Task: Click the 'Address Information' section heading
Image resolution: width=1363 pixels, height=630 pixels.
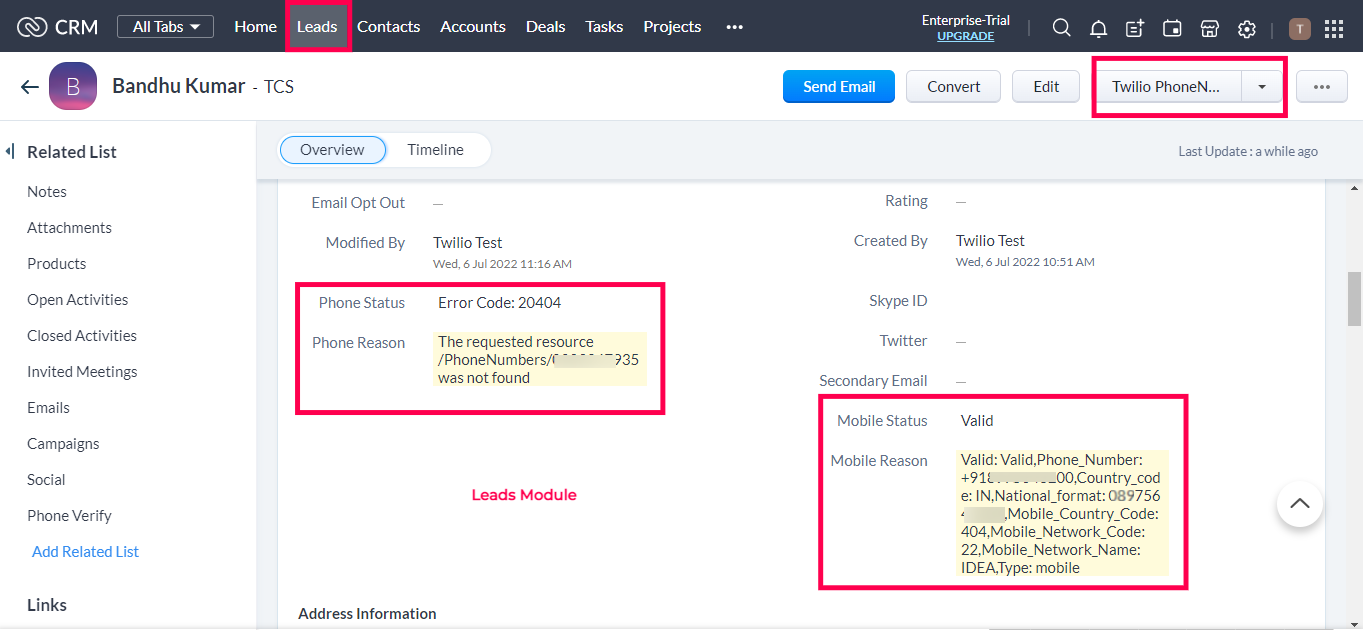Action: [x=367, y=614]
